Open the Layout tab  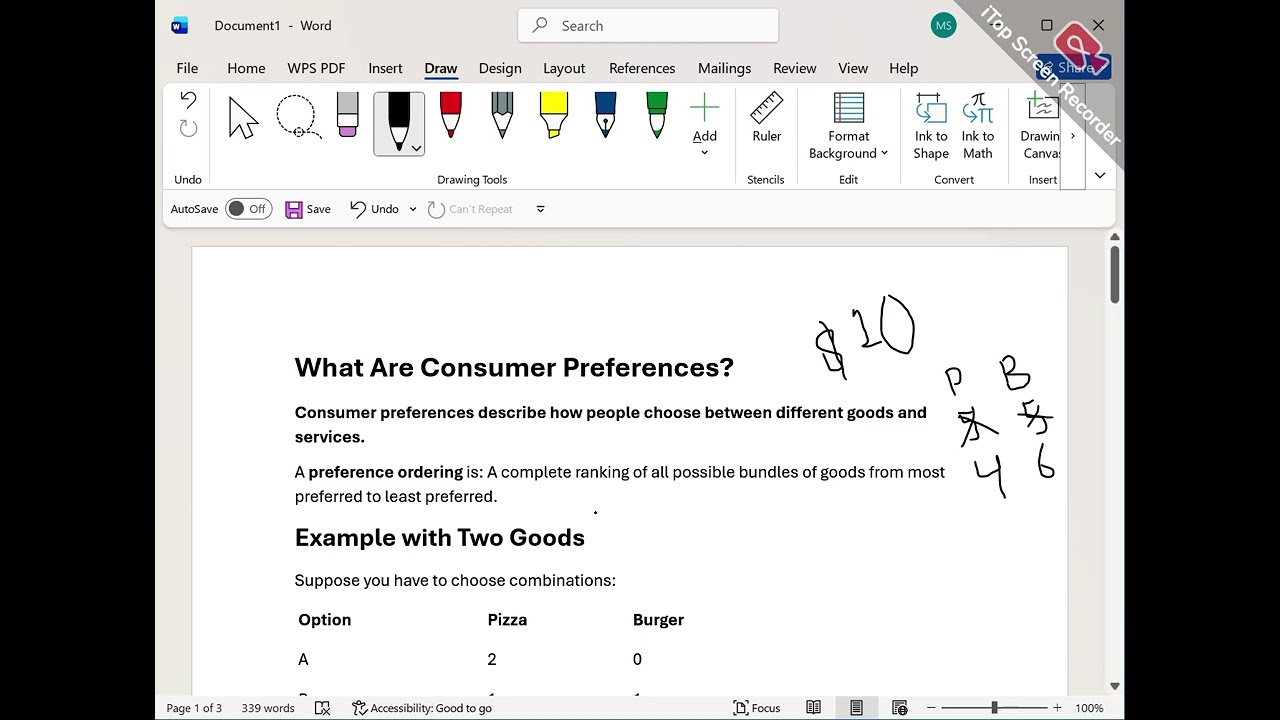pos(564,68)
